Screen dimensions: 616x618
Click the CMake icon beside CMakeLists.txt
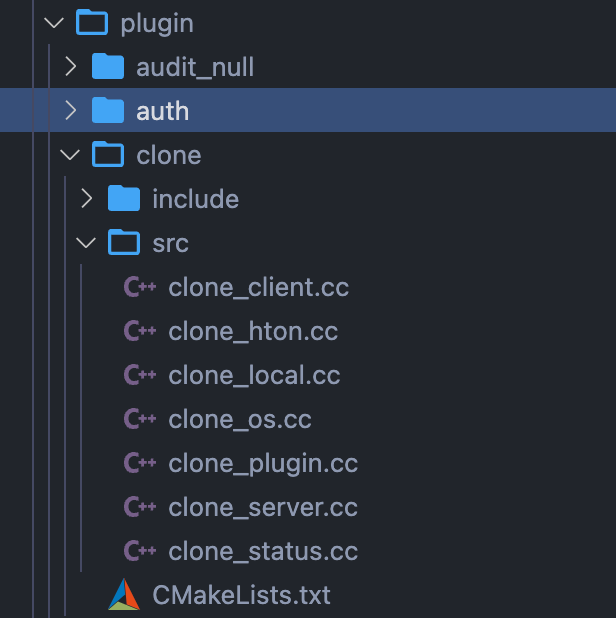124,595
